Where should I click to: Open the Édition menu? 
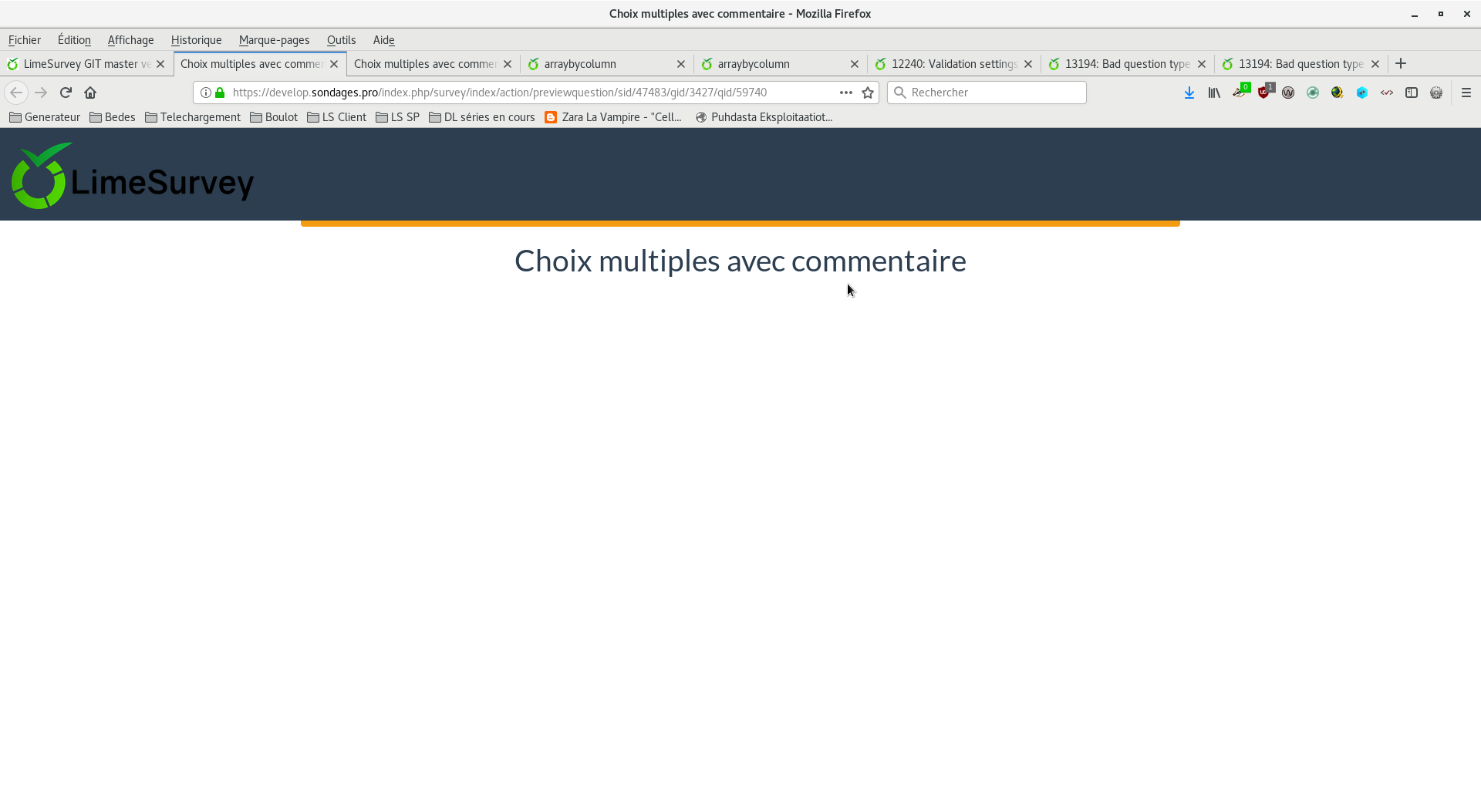pos(74,40)
